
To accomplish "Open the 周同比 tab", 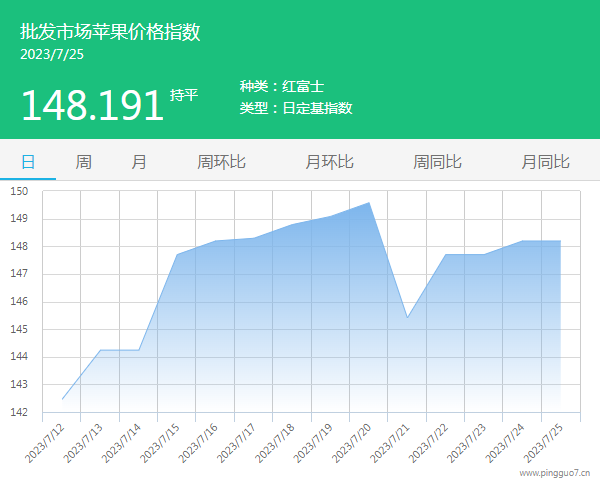I will coord(437,161).
